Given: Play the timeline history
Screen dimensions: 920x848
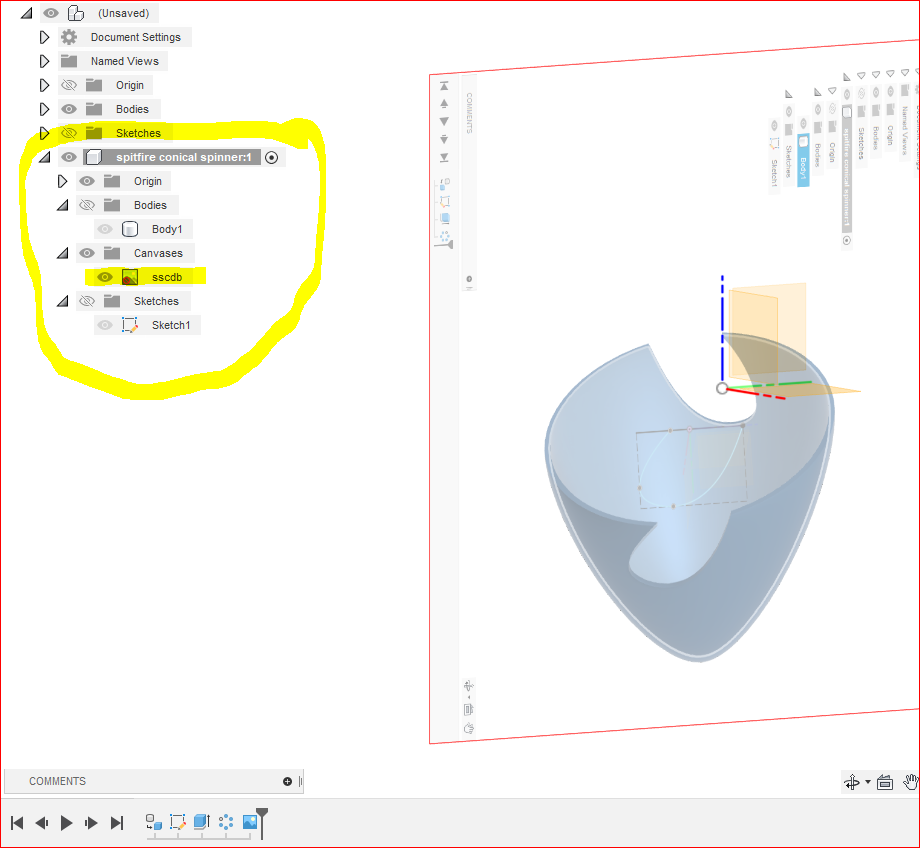Looking at the screenshot, I should coord(66,823).
